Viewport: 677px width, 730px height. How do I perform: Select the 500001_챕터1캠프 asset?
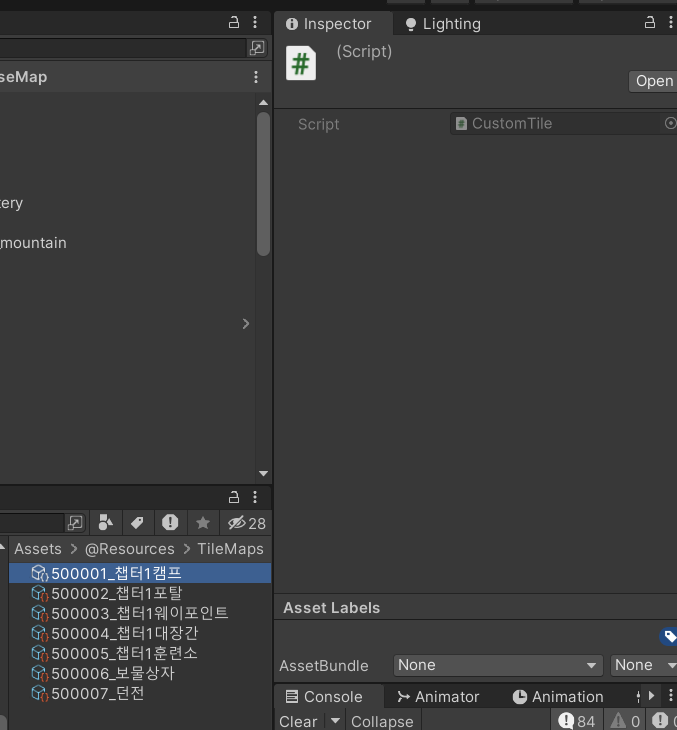pos(140,573)
